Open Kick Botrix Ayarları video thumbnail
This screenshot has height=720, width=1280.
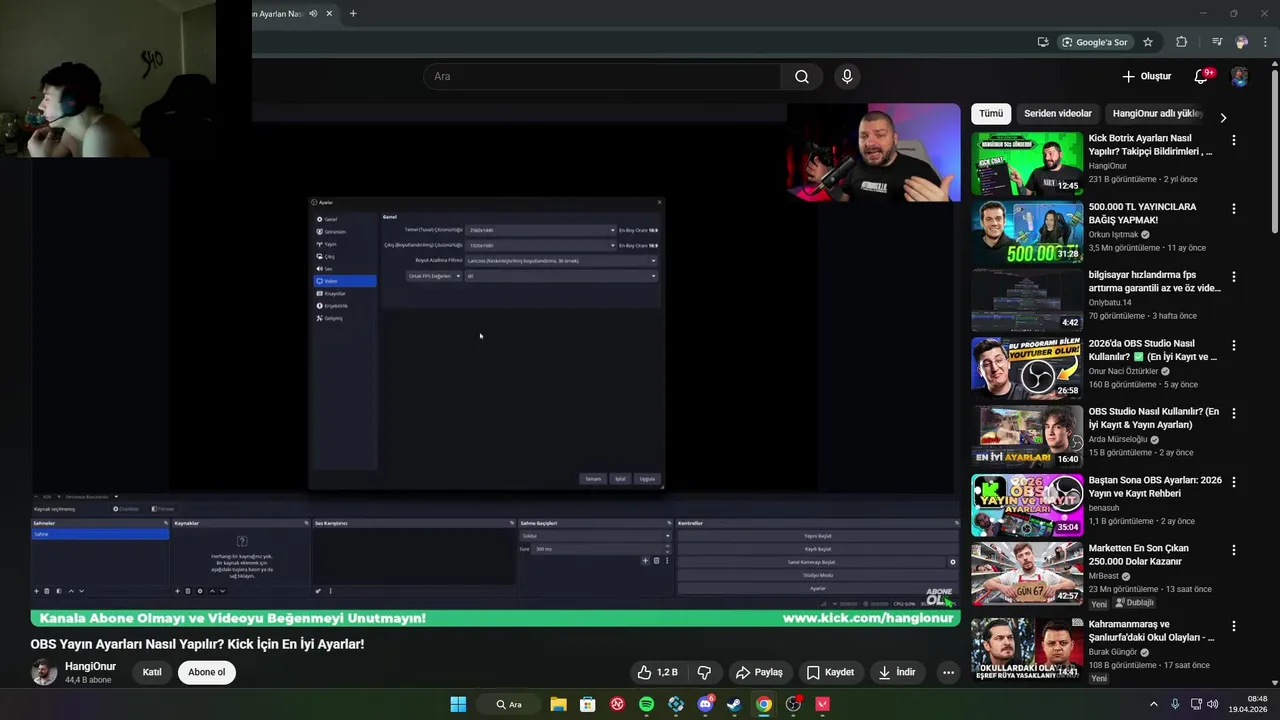pyautogui.click(x=1027, y=164)
